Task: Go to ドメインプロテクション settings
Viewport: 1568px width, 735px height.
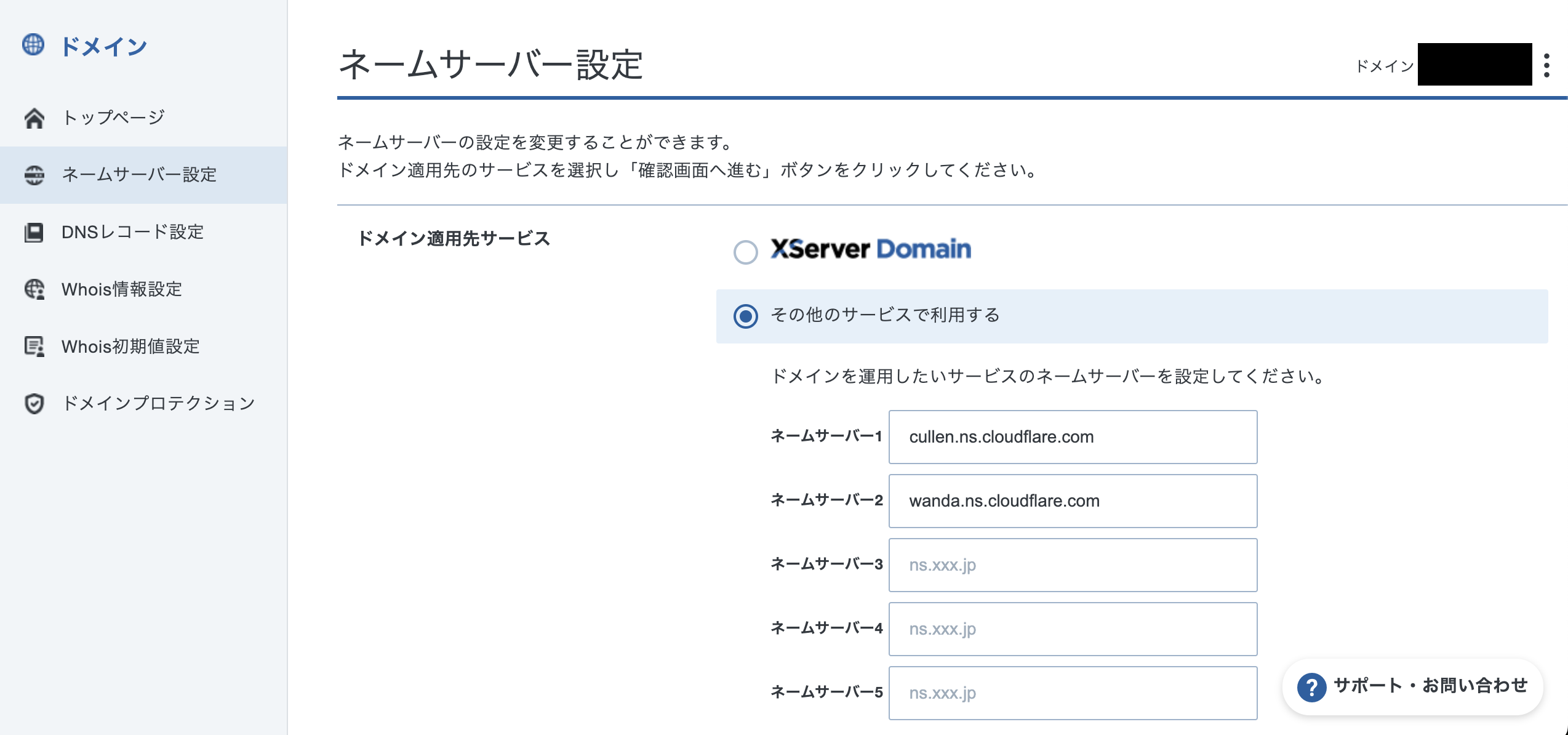Action: click(157, 404)
